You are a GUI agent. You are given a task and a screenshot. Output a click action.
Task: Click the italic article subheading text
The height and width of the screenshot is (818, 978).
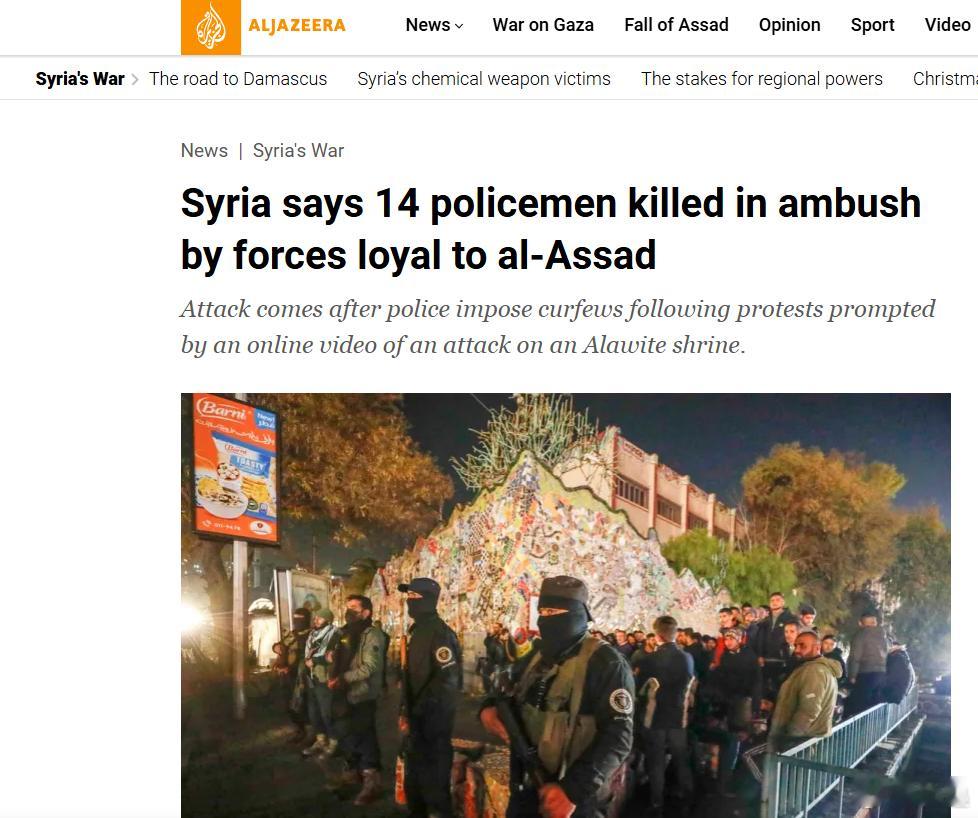click(558, 327)
